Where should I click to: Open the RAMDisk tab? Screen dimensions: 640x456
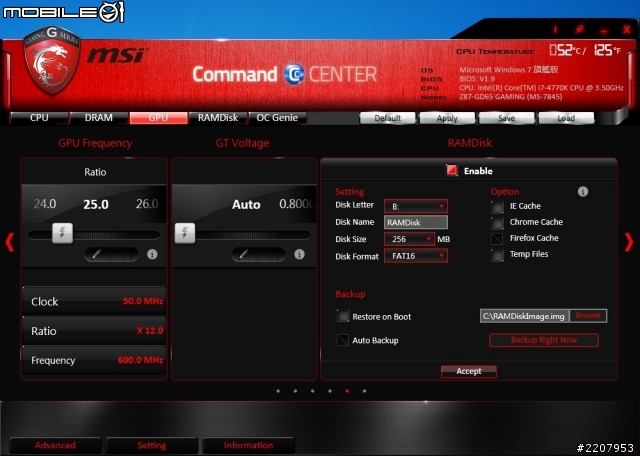pyautogui.click(x=218, y=118)
